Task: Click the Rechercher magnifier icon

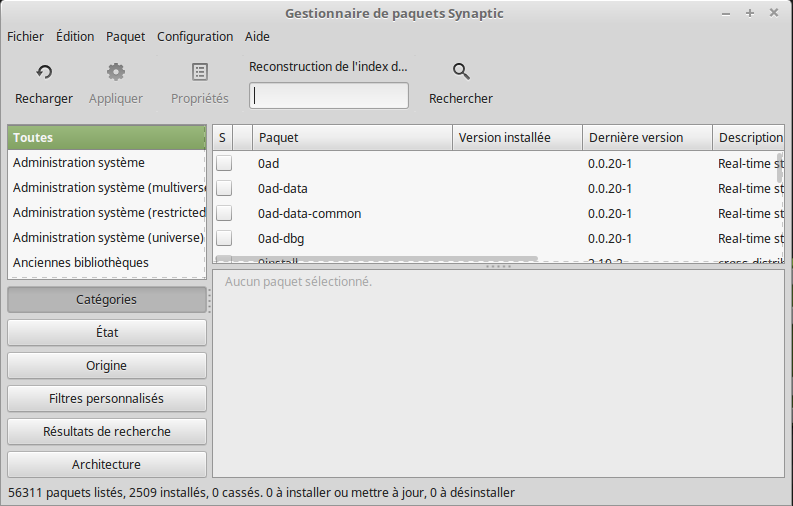Action: coord(461,72)
